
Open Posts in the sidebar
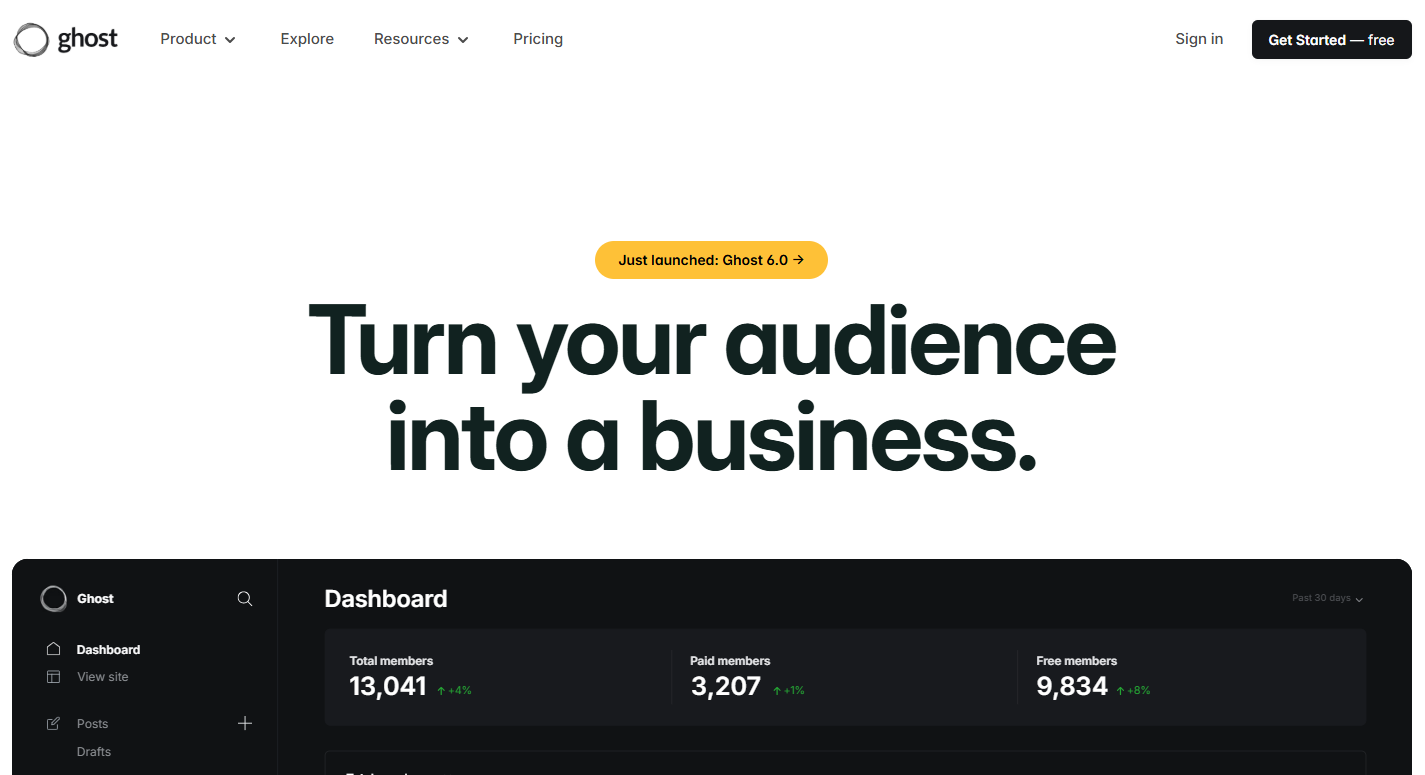click(92, 724)
